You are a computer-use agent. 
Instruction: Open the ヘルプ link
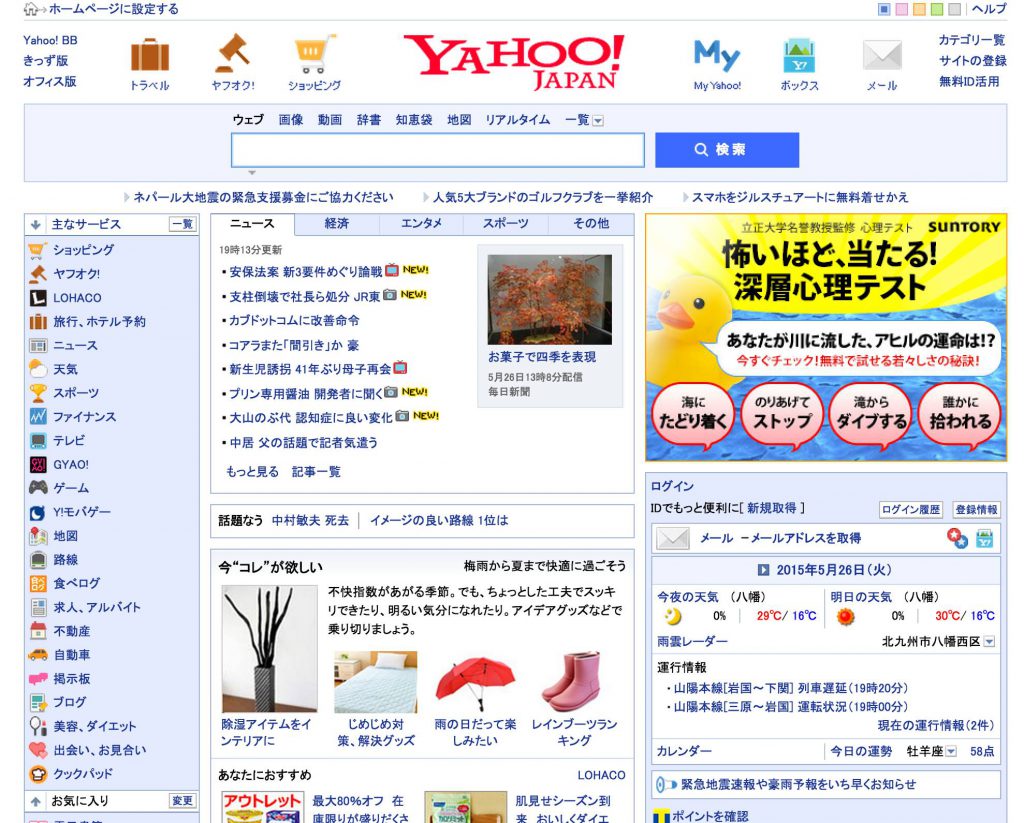point(989,8)
